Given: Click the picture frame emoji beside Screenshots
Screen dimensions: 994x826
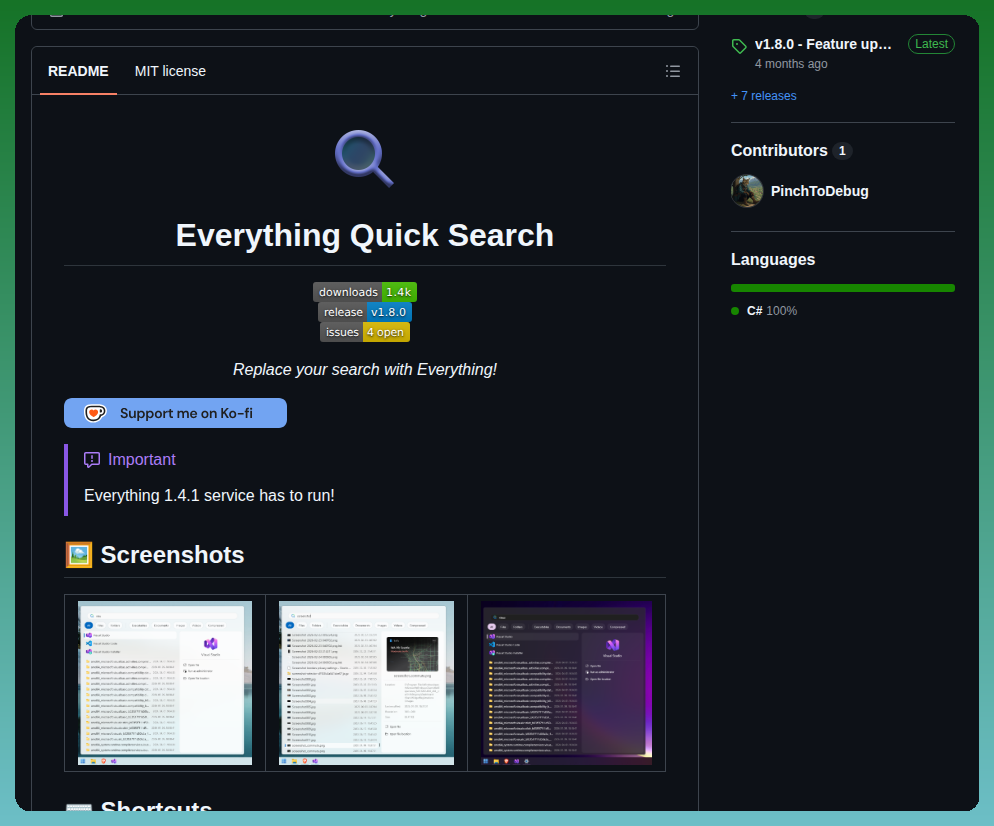Looking at the screenshot, I should (x=79, y=555).
